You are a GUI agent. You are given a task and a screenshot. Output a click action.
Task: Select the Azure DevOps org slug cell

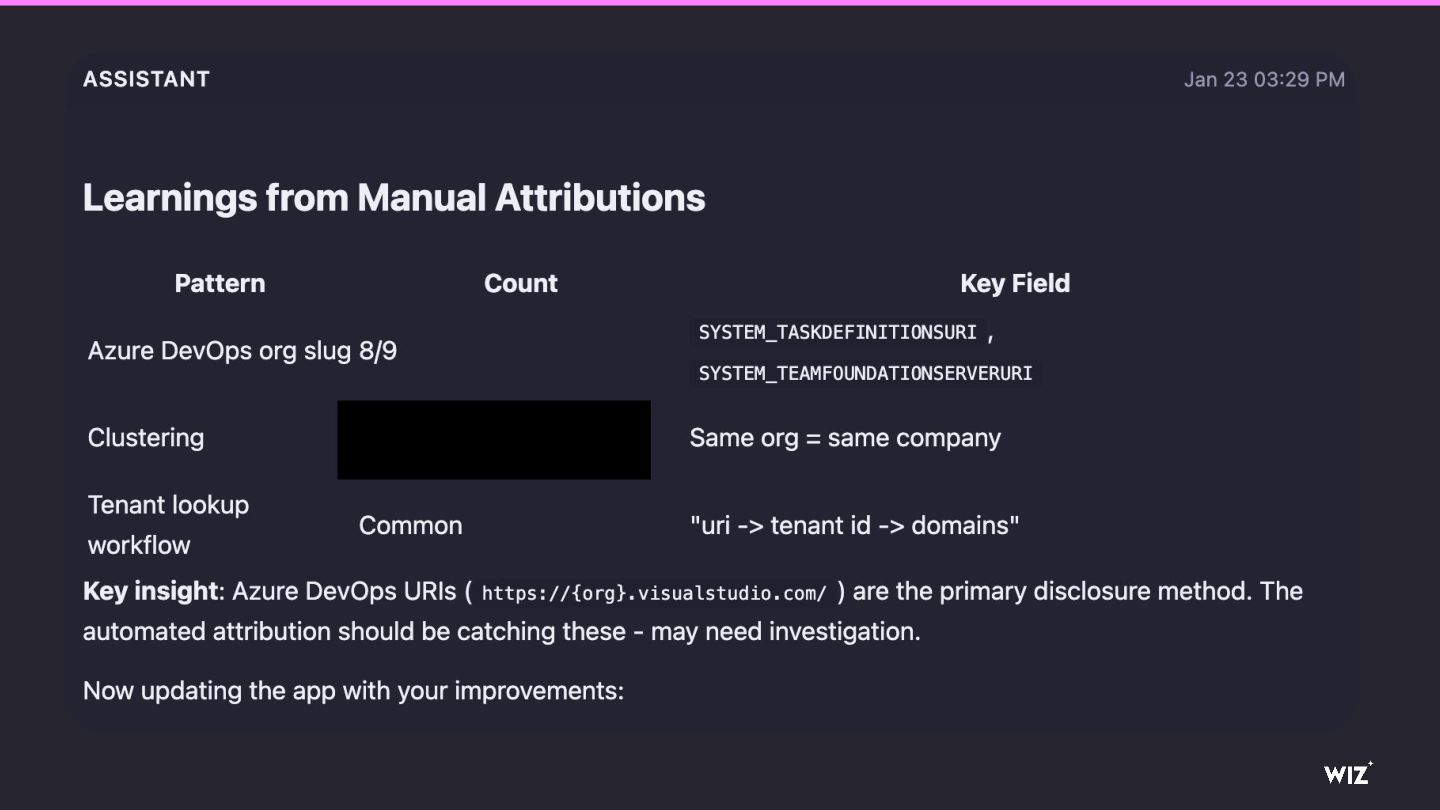click(x=219, y=351)
